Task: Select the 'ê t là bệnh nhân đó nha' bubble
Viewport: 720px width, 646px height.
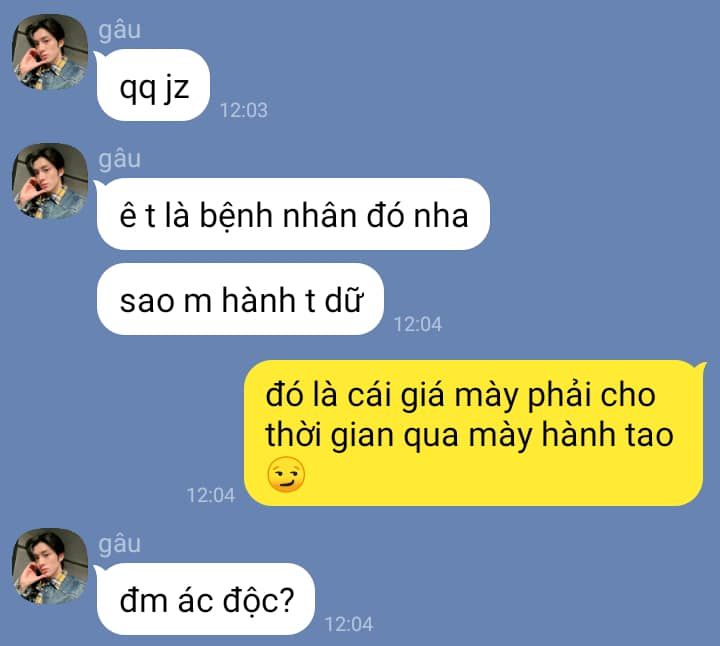Action: click(x=293, y=214)
